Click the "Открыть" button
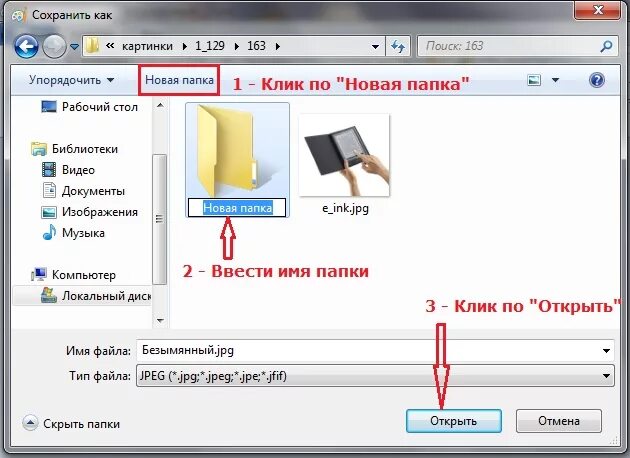Viewport: 630px width, 458px height. [454, 421]
